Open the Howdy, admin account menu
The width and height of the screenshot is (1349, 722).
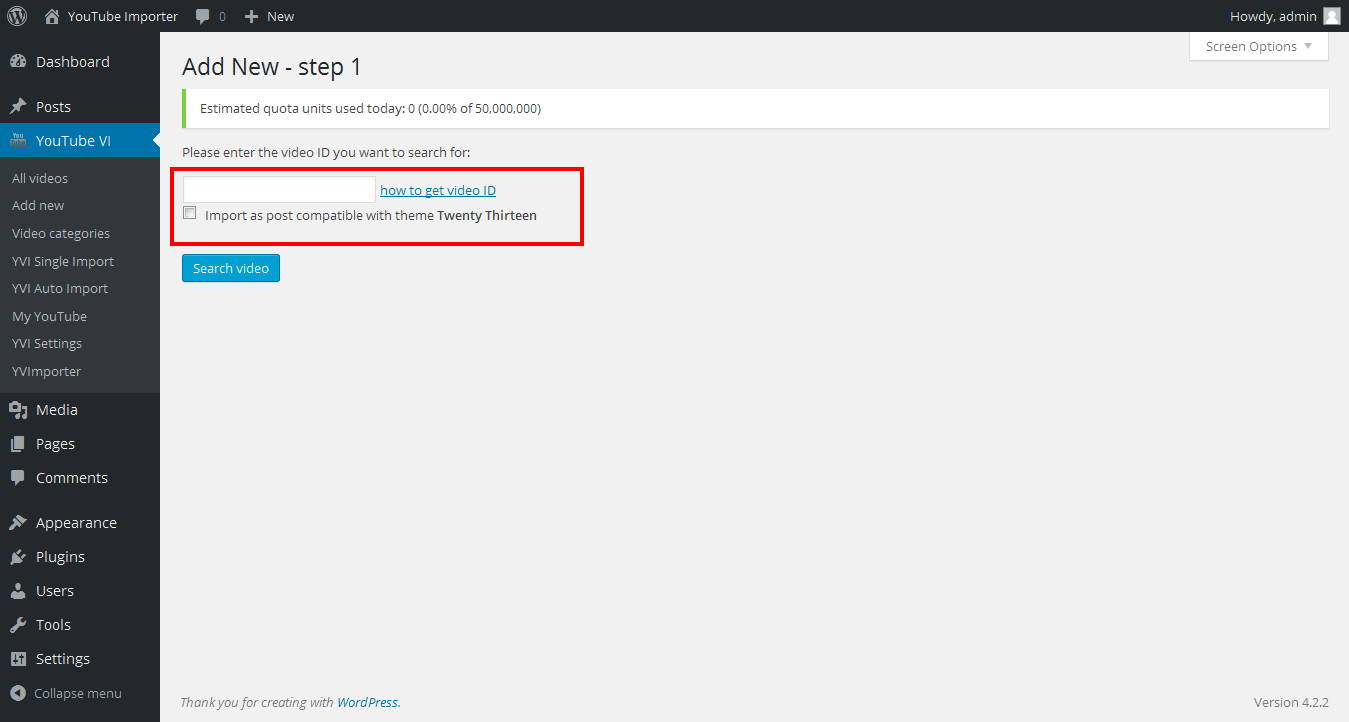[1273, 16]
